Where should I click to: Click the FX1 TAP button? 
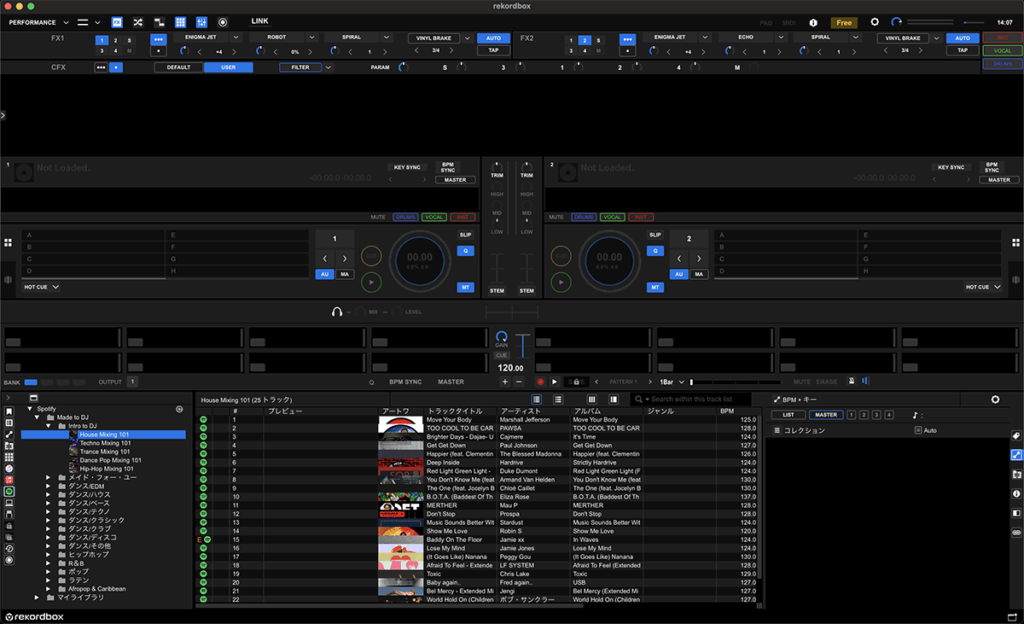tap(494, 50)
